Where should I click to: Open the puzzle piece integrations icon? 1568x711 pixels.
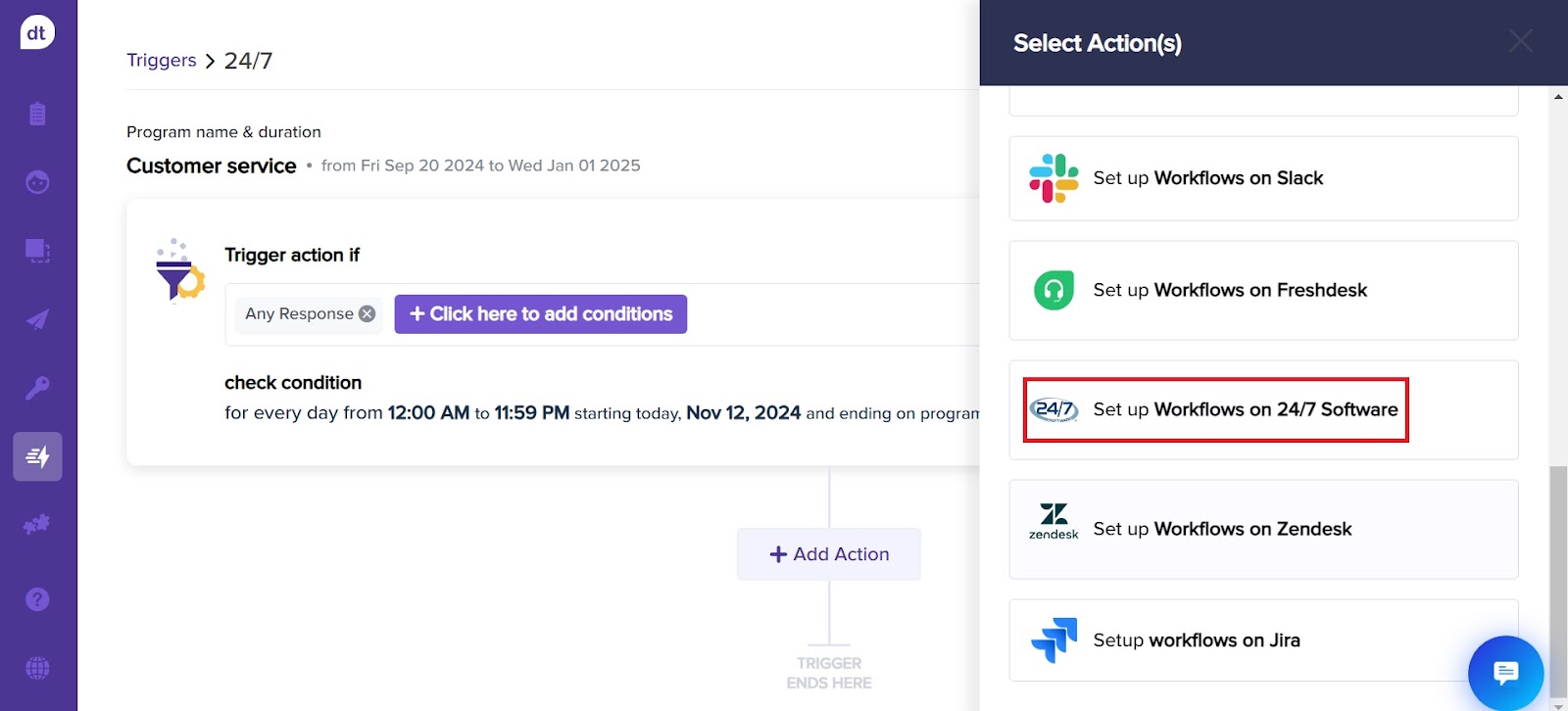(x=37, y=525)
